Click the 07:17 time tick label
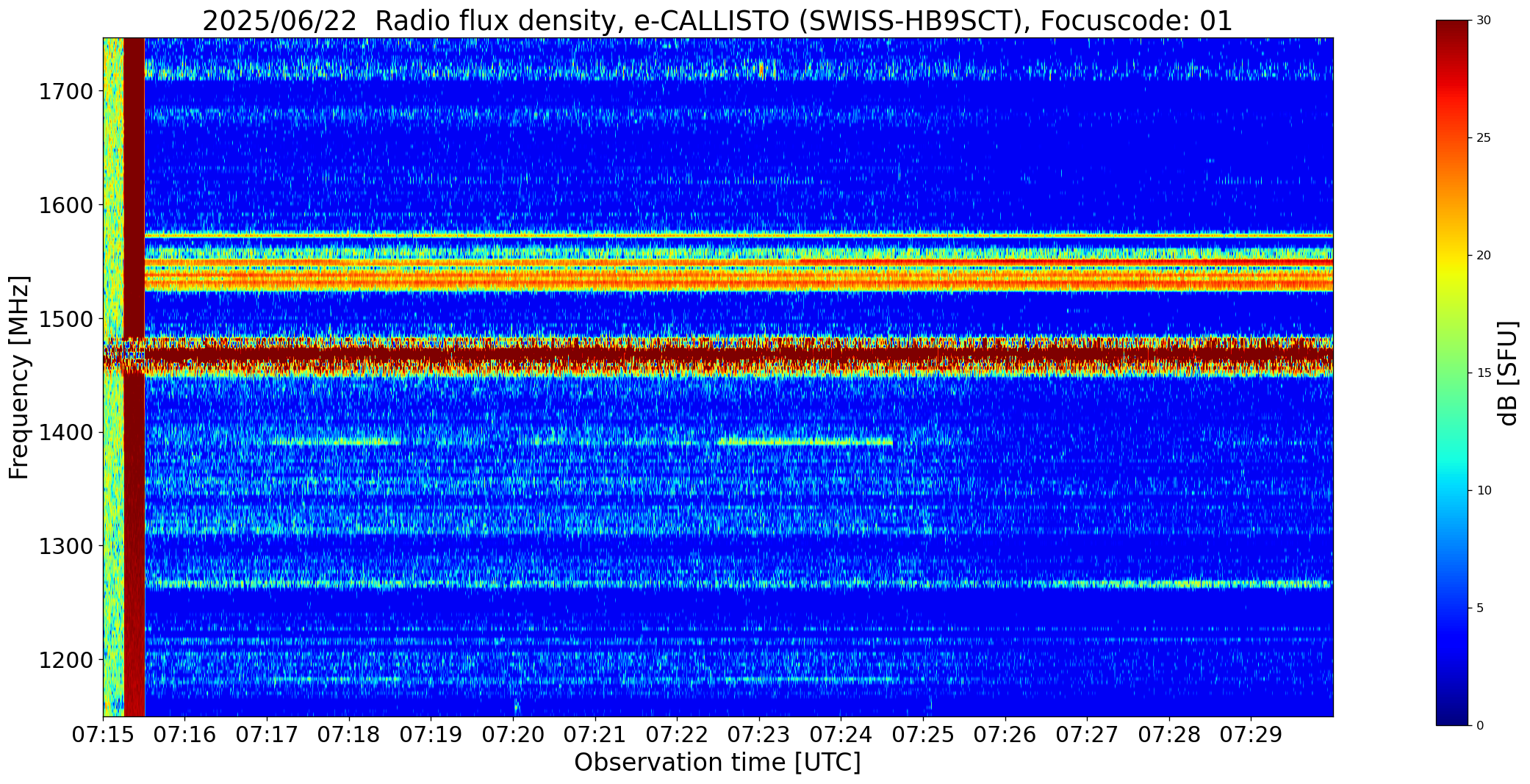The width and height of the screenshot is (1530, 784). [x=267, y=735]
